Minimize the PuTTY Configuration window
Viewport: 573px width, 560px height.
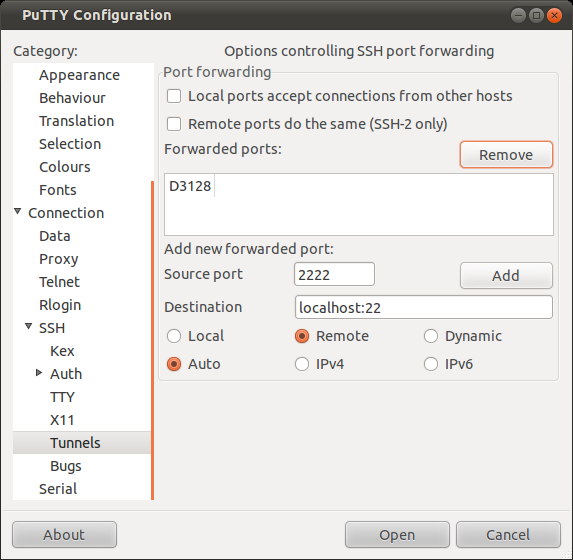pyautogui.click(x=518, y=15)
